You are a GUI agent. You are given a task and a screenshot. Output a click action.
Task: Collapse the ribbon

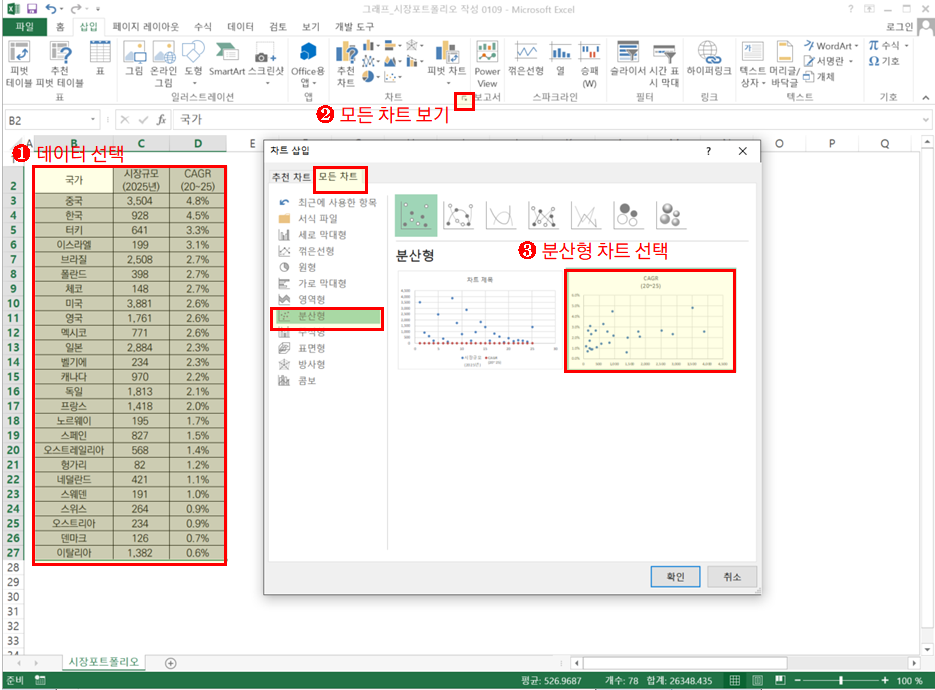pos(925,98)
